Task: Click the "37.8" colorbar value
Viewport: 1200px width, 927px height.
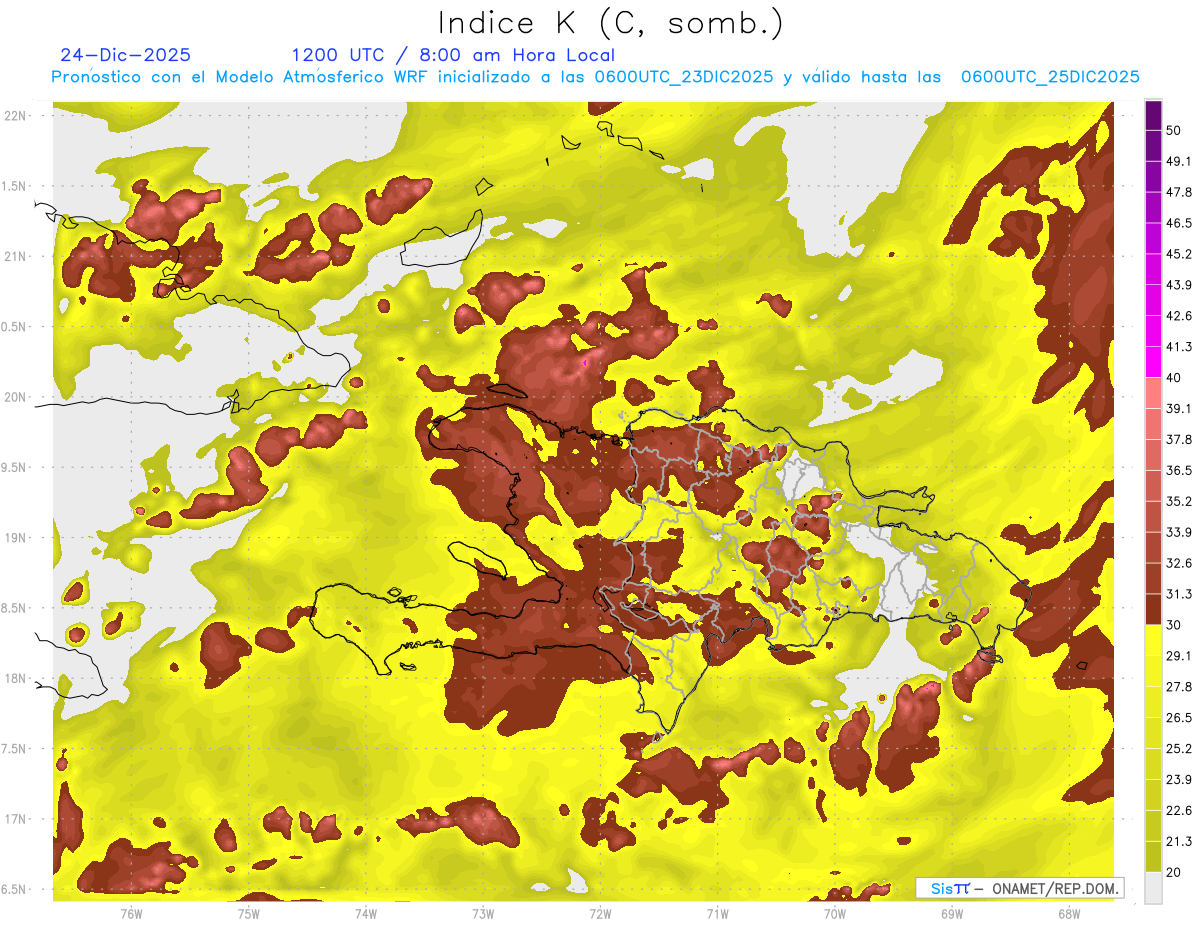Action: [x=1179, y=439]
